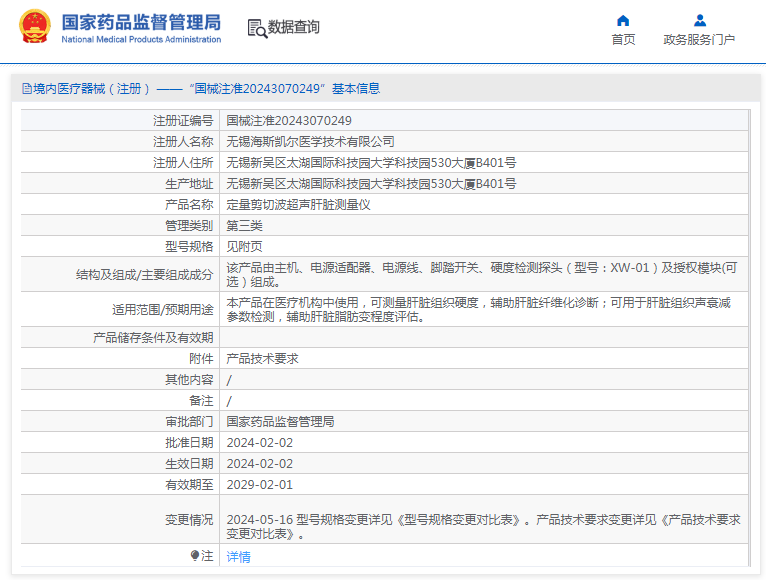This screenshot has width=766, height=580.
Task: Select registration number 国械注准20243070249 cell
Action: point(289,121)
